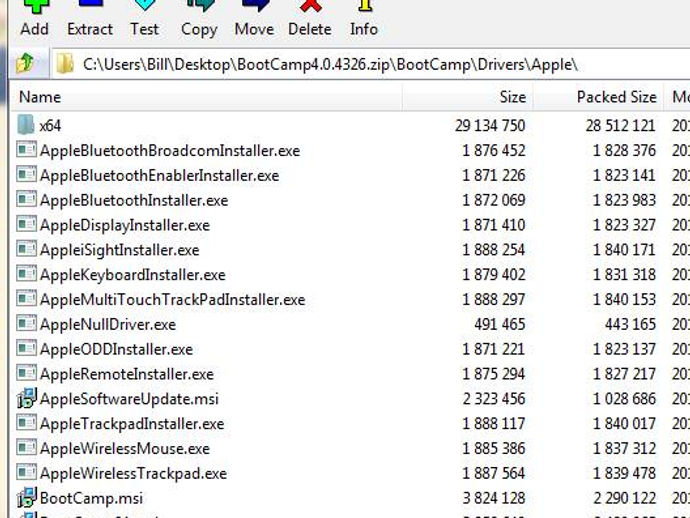Screen dimensions: 690x518
Task: Click icon of AppleRemoteInstaller.exe
Action: pos(26,373)
